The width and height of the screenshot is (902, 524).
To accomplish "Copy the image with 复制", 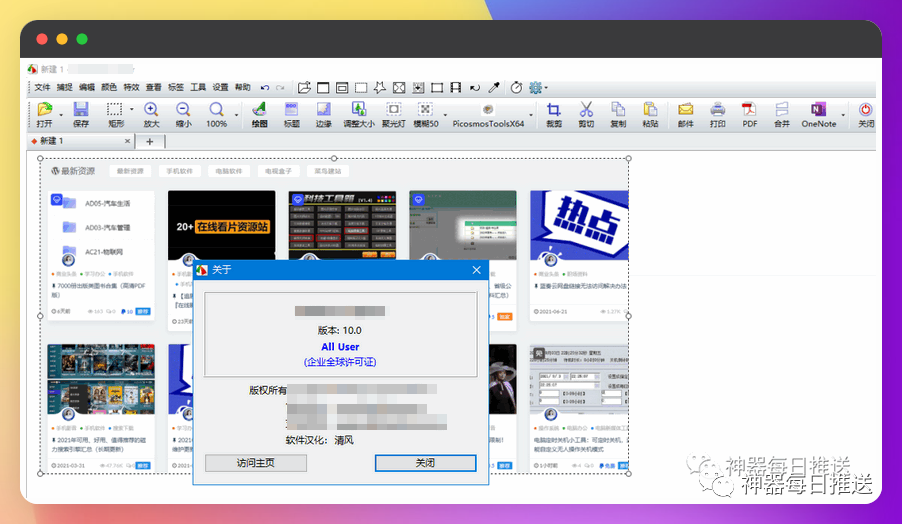I will click(618, 114).
